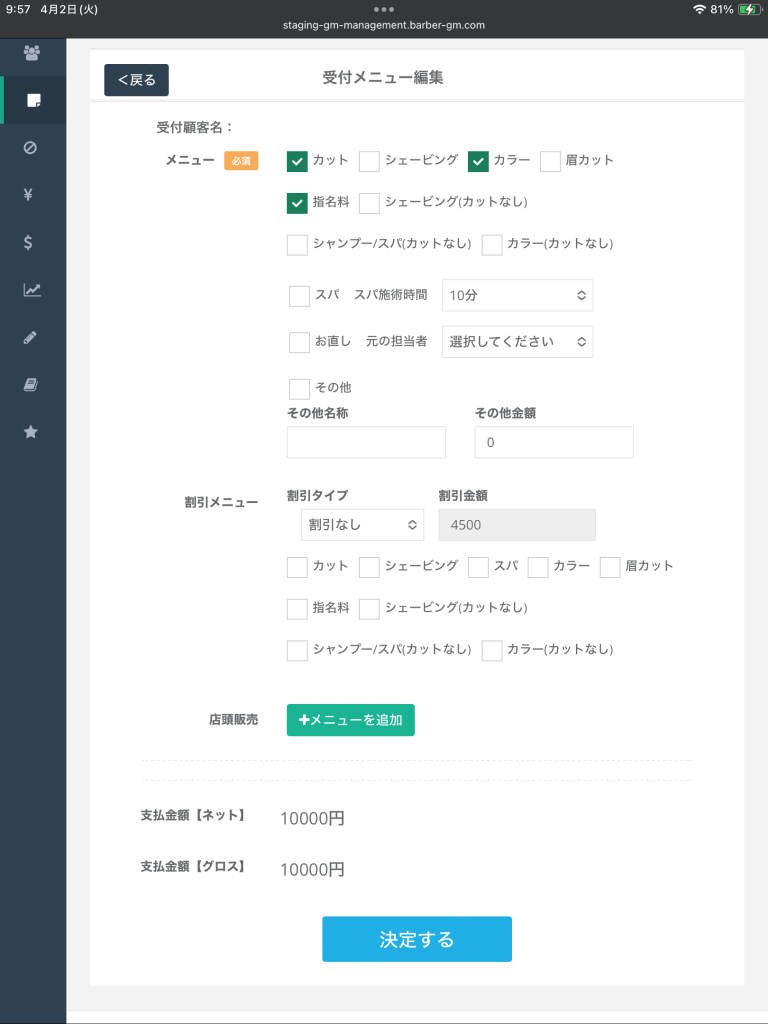Expand the 元の担当者 選択してください dropdown
Viewport: 768px width, 1024px height.
point(517,342)
